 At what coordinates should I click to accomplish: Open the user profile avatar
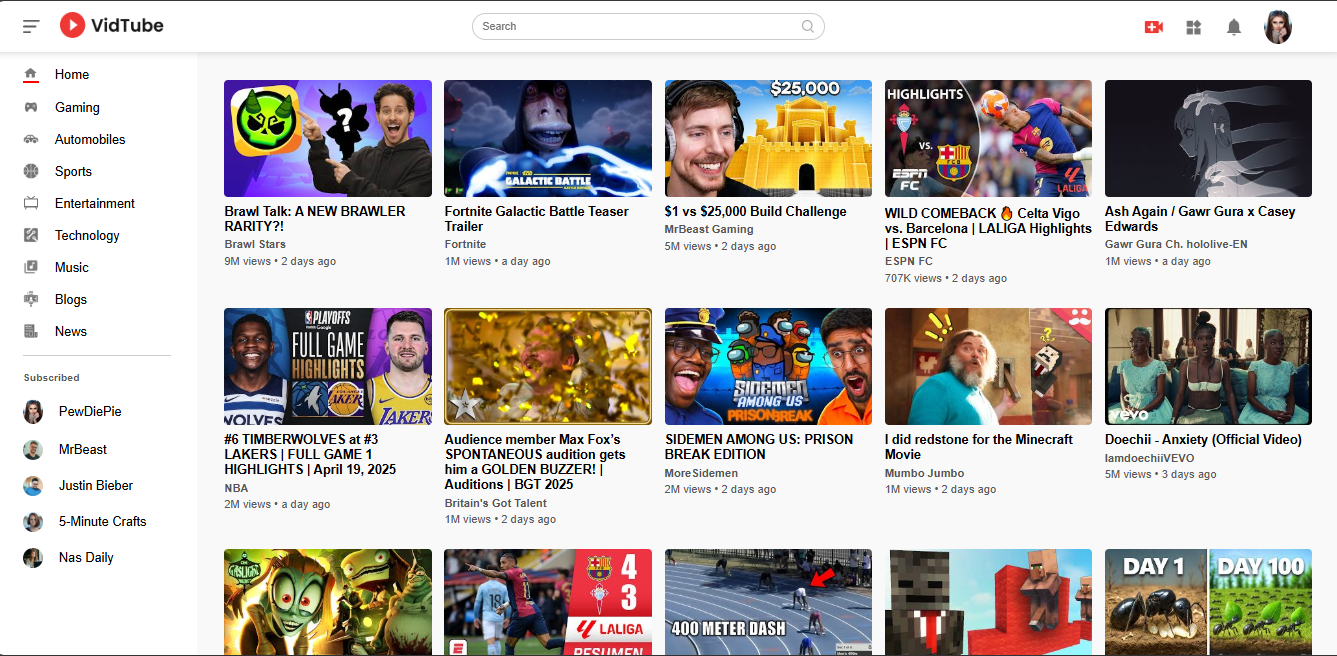pyautogui.click(x=1278, y=27)
